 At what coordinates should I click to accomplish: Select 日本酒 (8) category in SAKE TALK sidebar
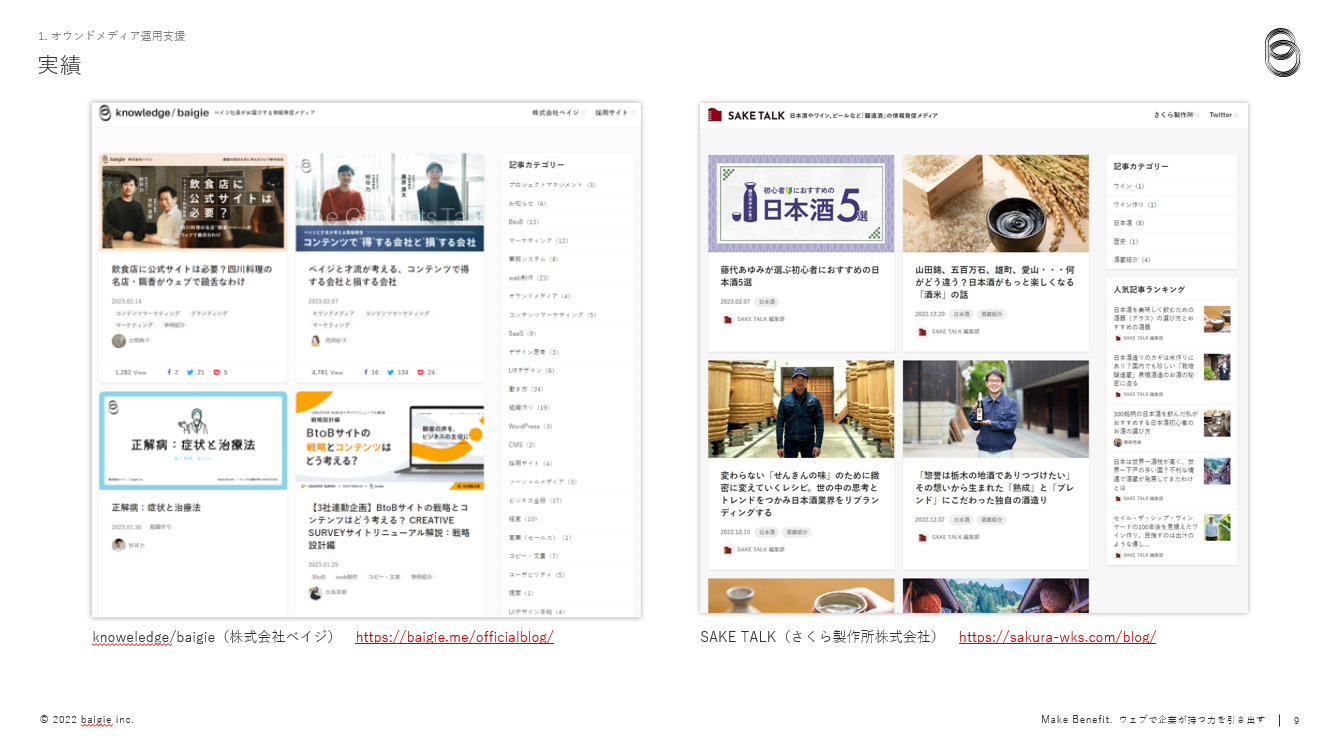(x=1129, y=223)
